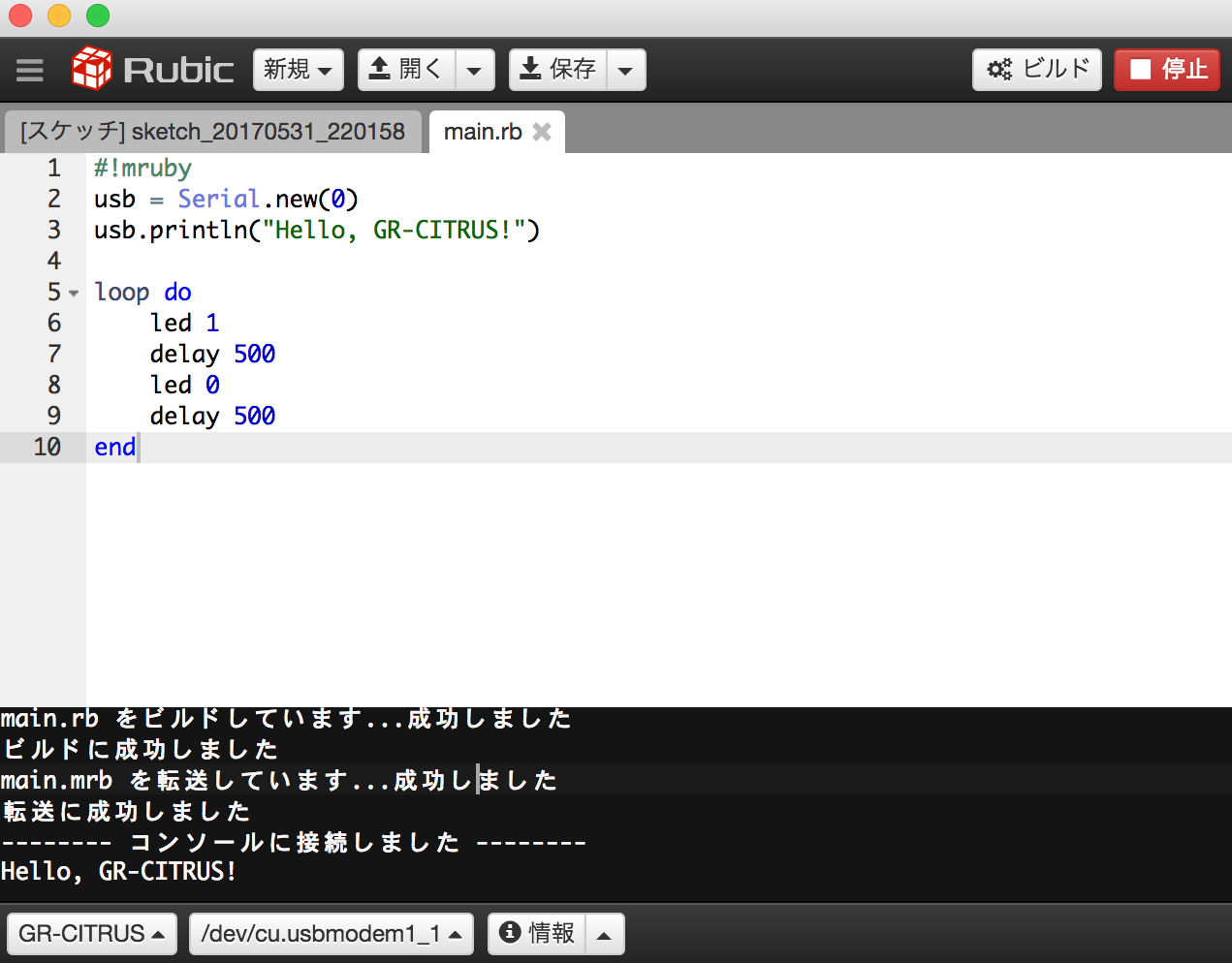1232x963 pixels.
Task: Collapse the loop block fold arrow
Action: pyautogui.click(x=74, y=293)
